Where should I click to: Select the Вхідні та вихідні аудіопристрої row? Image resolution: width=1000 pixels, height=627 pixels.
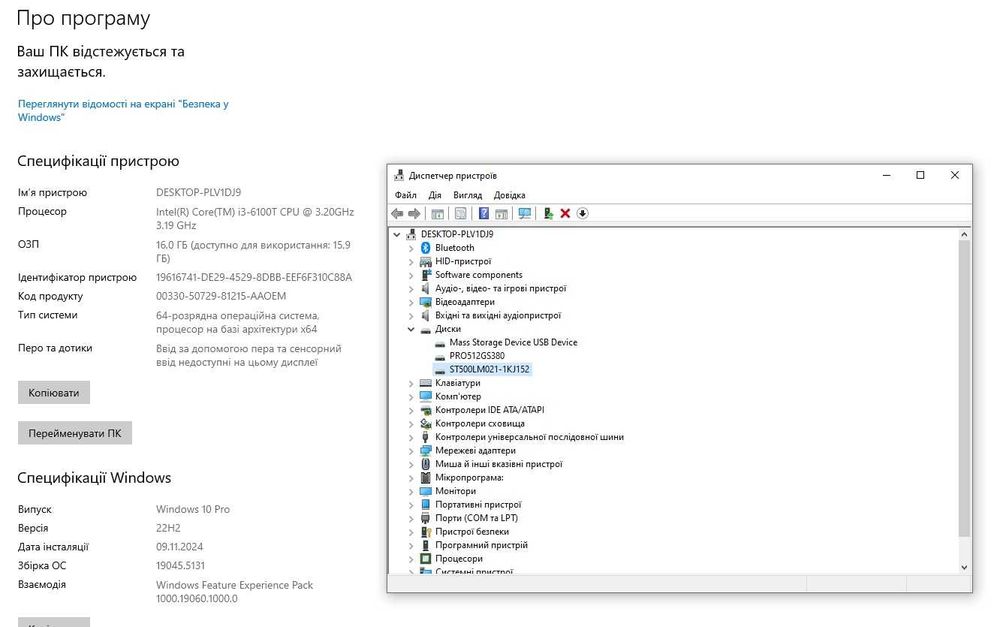pyautogui.click(x=498, y=315)
